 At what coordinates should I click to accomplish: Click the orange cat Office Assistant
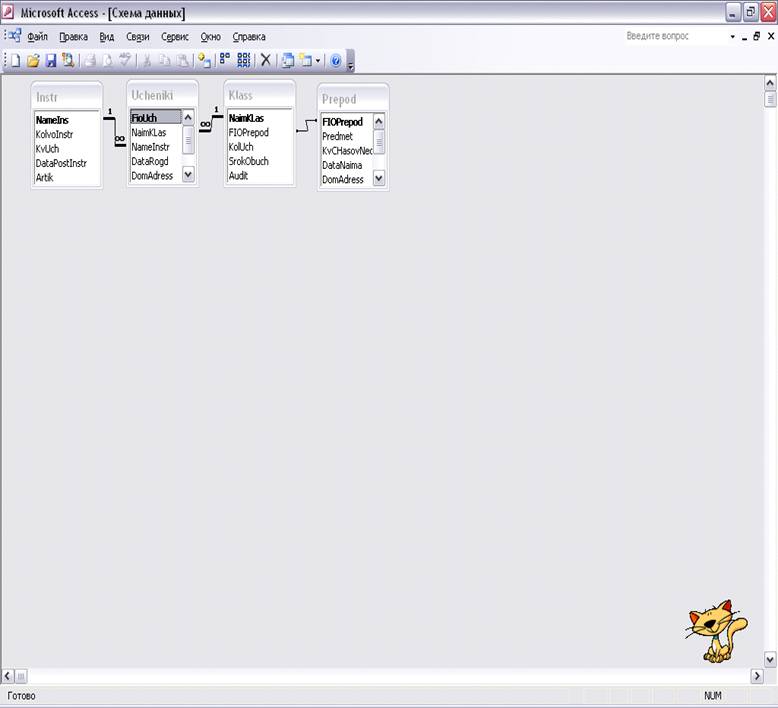tap(715, 631)
